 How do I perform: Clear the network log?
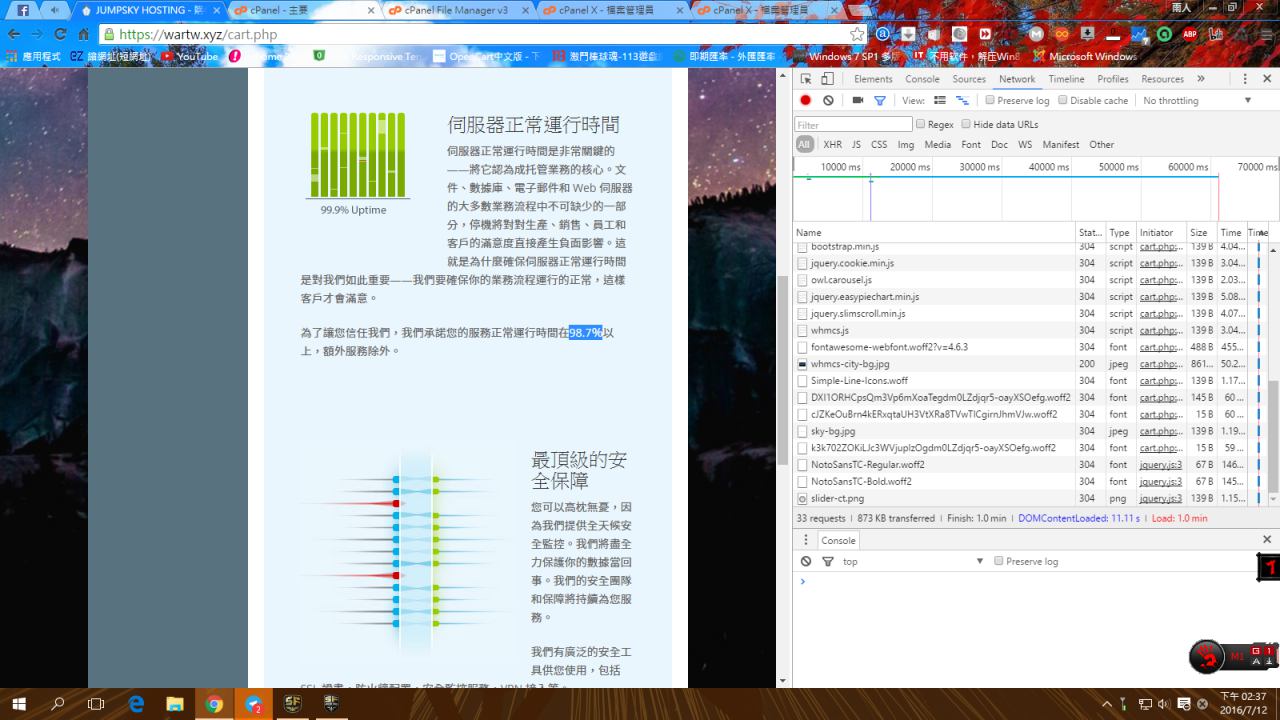pos(828,100)
